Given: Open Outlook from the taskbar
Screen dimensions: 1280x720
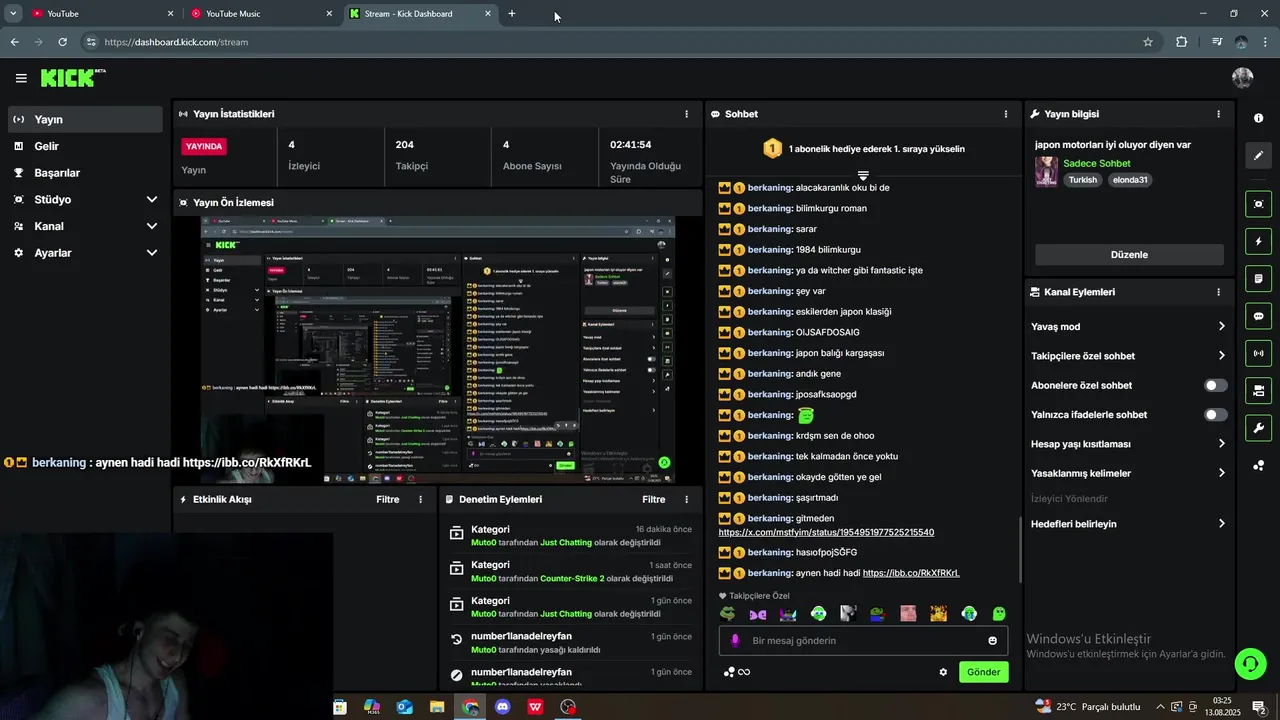Looking at the screenshot, I should tap(404, 707).
